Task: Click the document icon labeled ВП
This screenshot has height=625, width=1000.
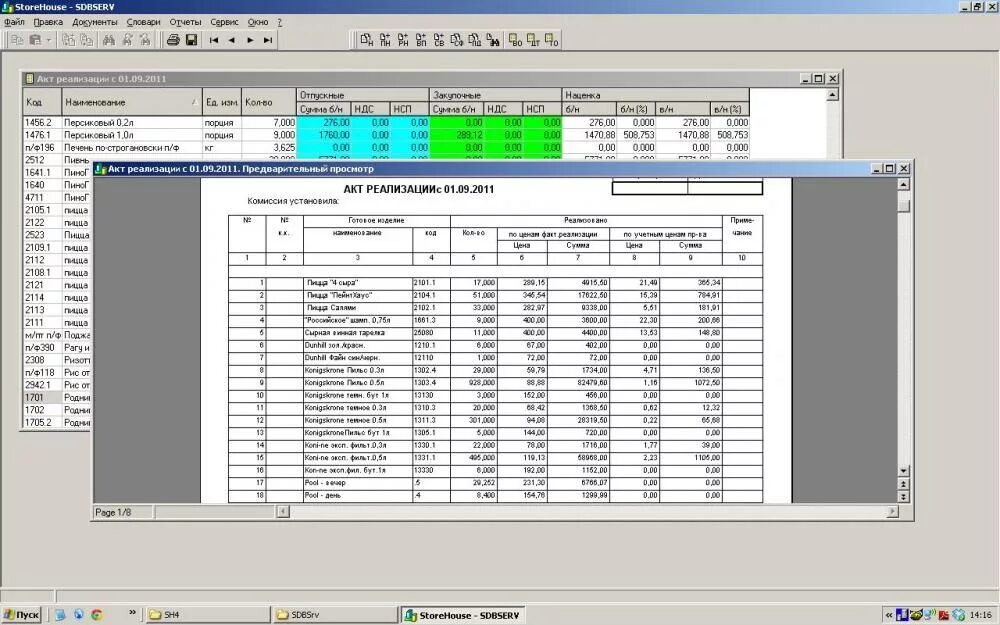Action: (x=421, y=40)
